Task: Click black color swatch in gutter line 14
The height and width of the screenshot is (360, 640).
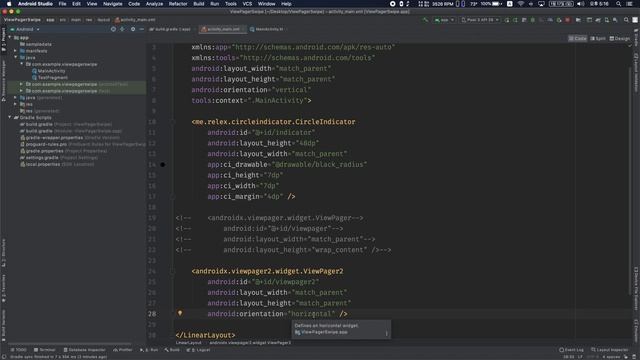Action: tap(162, 164)
